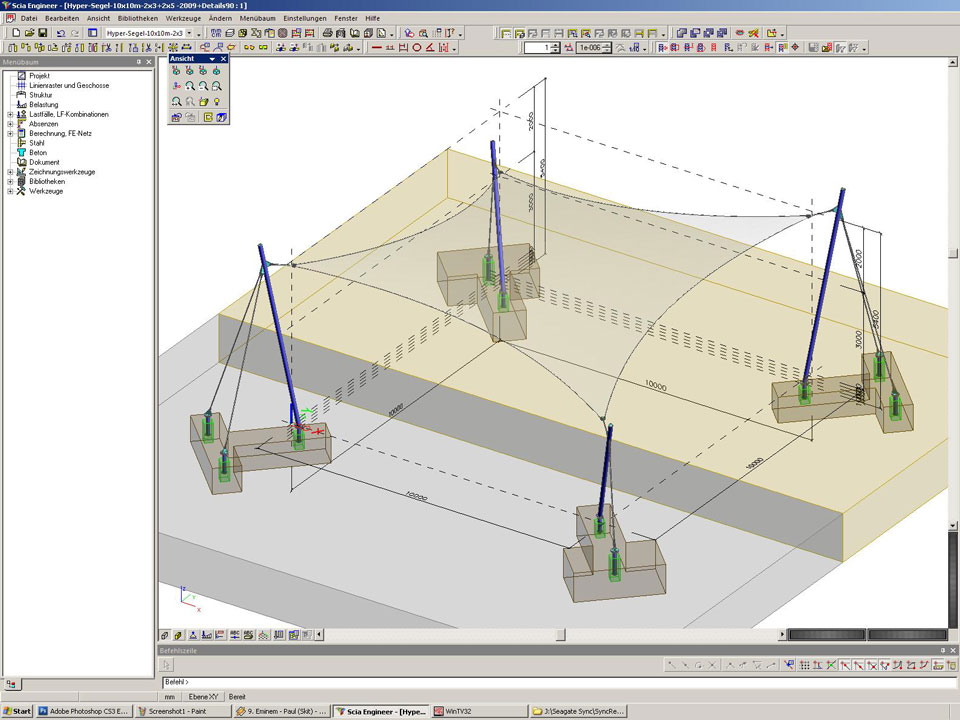
Task: Open the Ansicht palette dropdown arrow
Action: 212,59
